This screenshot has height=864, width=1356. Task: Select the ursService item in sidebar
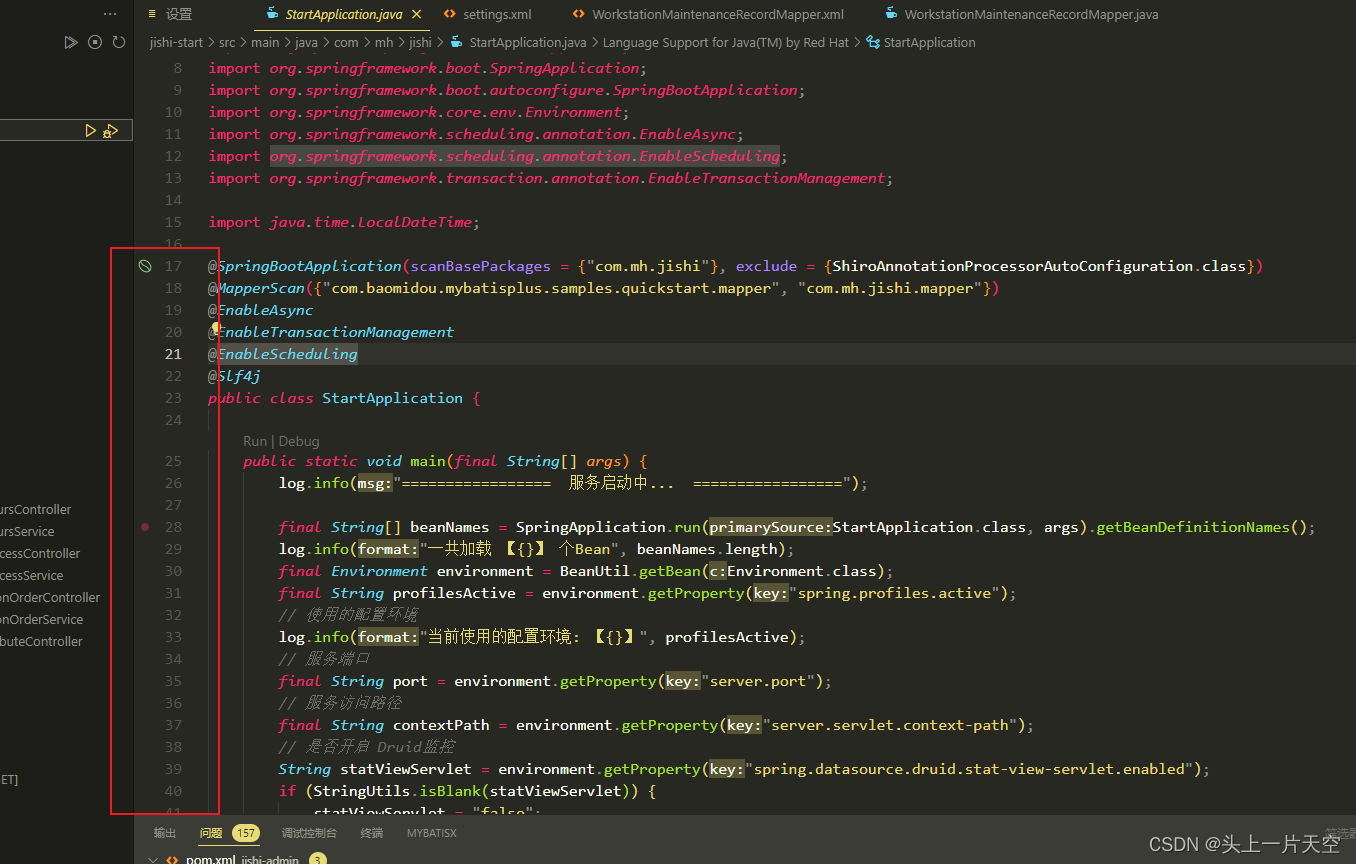click(x=27, y=532)
